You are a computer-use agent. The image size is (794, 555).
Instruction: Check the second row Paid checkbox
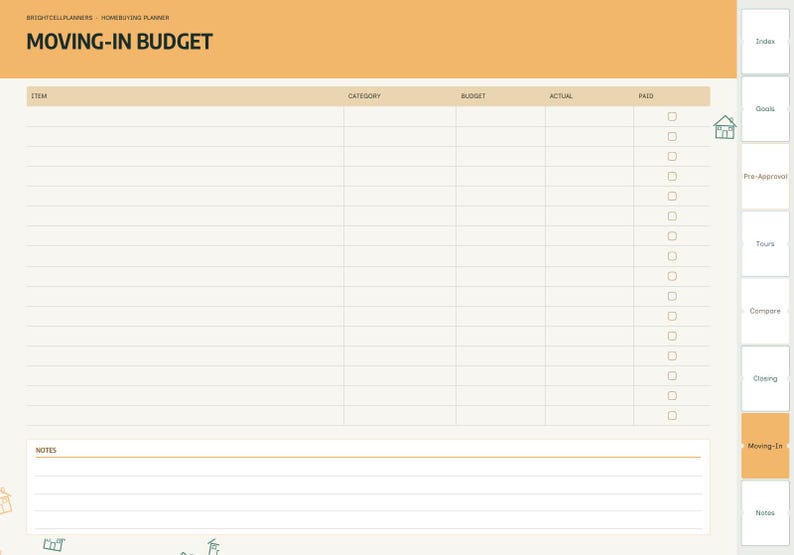coord(672,136)
